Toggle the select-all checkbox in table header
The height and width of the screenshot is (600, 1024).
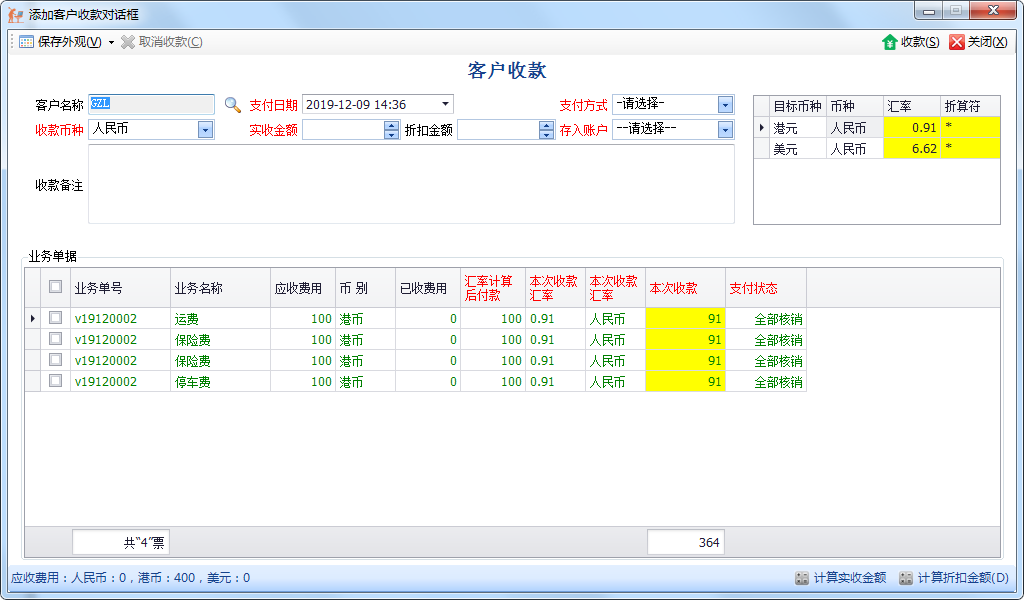point(56,287)
